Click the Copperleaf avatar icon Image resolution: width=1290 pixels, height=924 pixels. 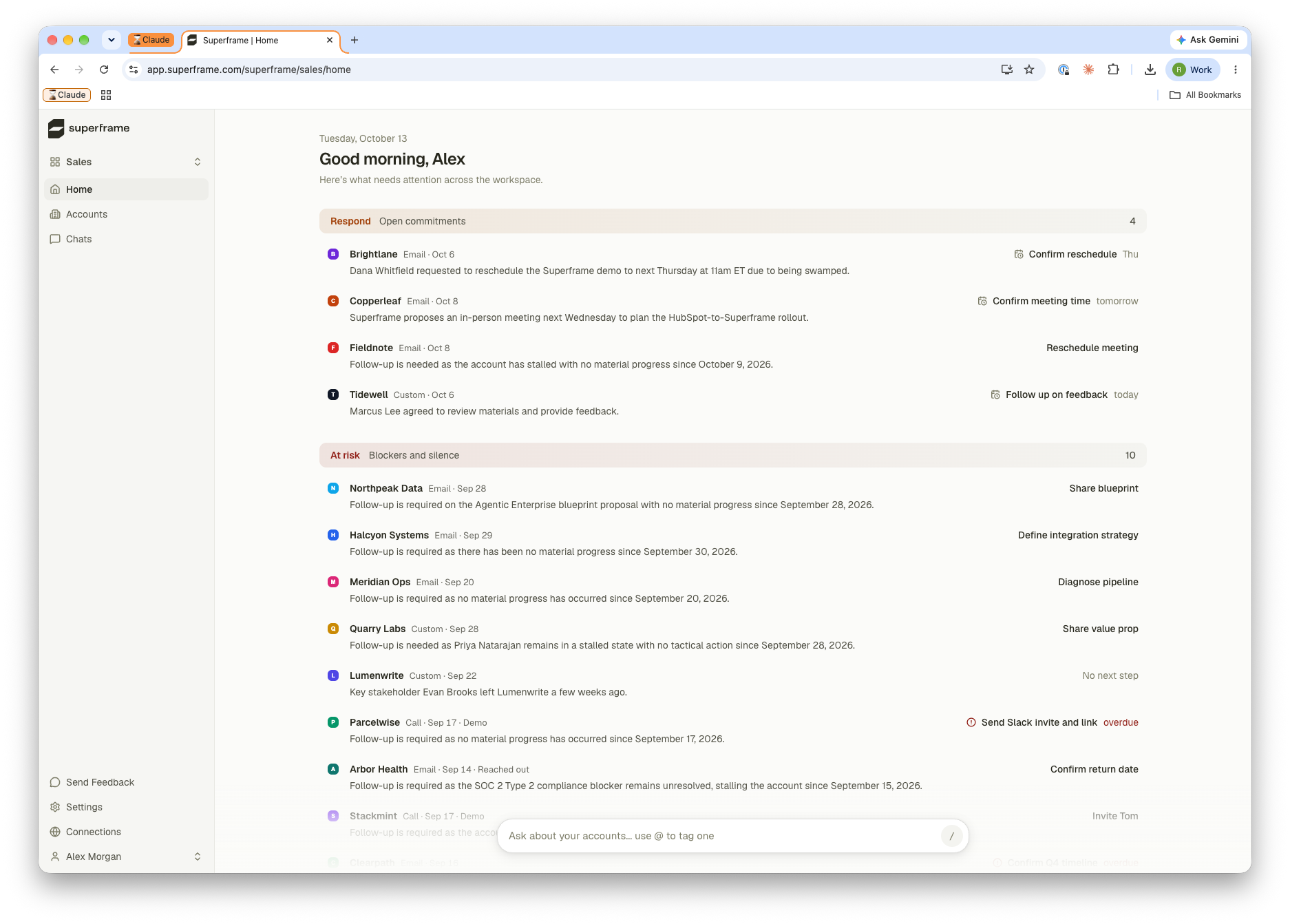pos(333,301)
